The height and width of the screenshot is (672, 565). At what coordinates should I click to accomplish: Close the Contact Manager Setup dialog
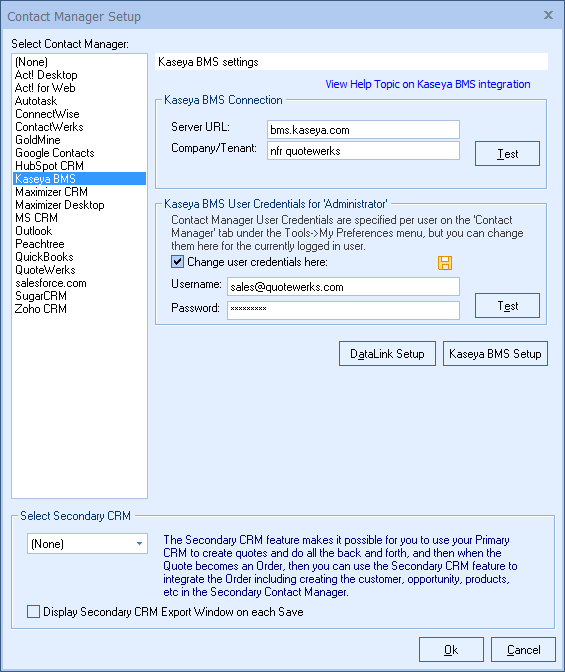(548, 15)
